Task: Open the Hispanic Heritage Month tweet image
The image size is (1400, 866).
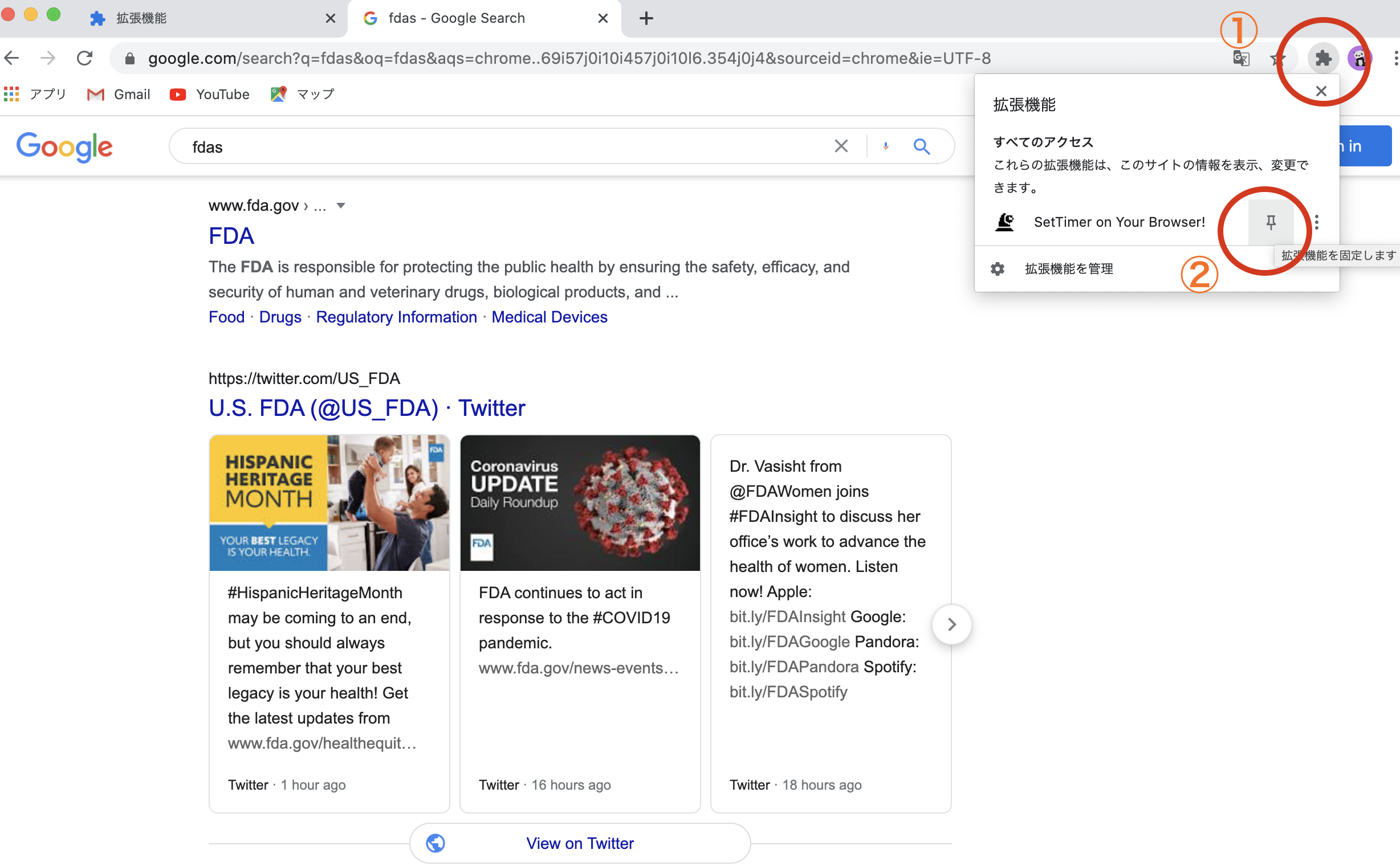Action: point(329,503)
